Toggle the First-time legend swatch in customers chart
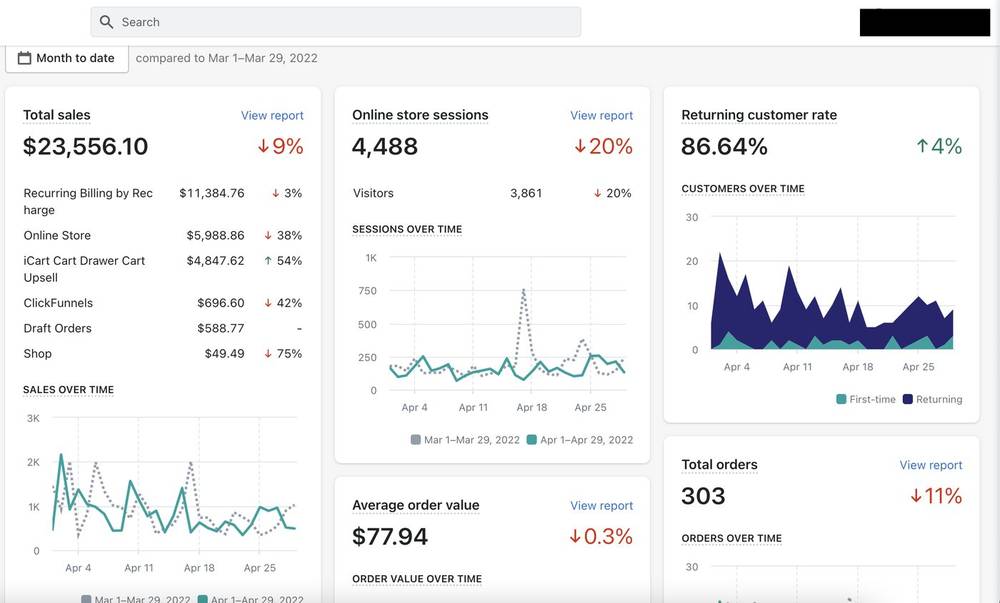This screenshot has width=1000, height=603. [841, 400]
